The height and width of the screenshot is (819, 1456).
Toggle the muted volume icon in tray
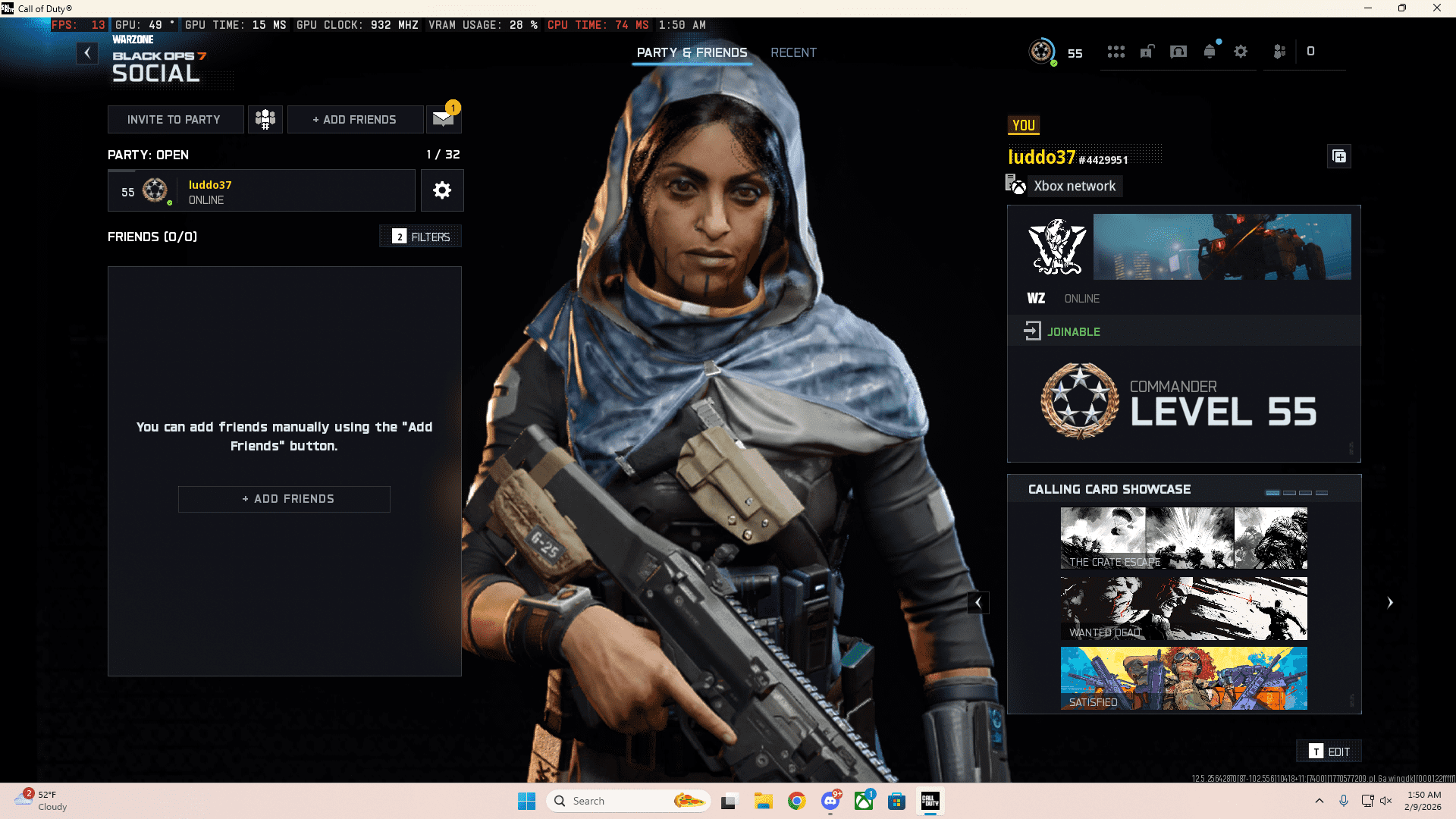coord(1386,801)
